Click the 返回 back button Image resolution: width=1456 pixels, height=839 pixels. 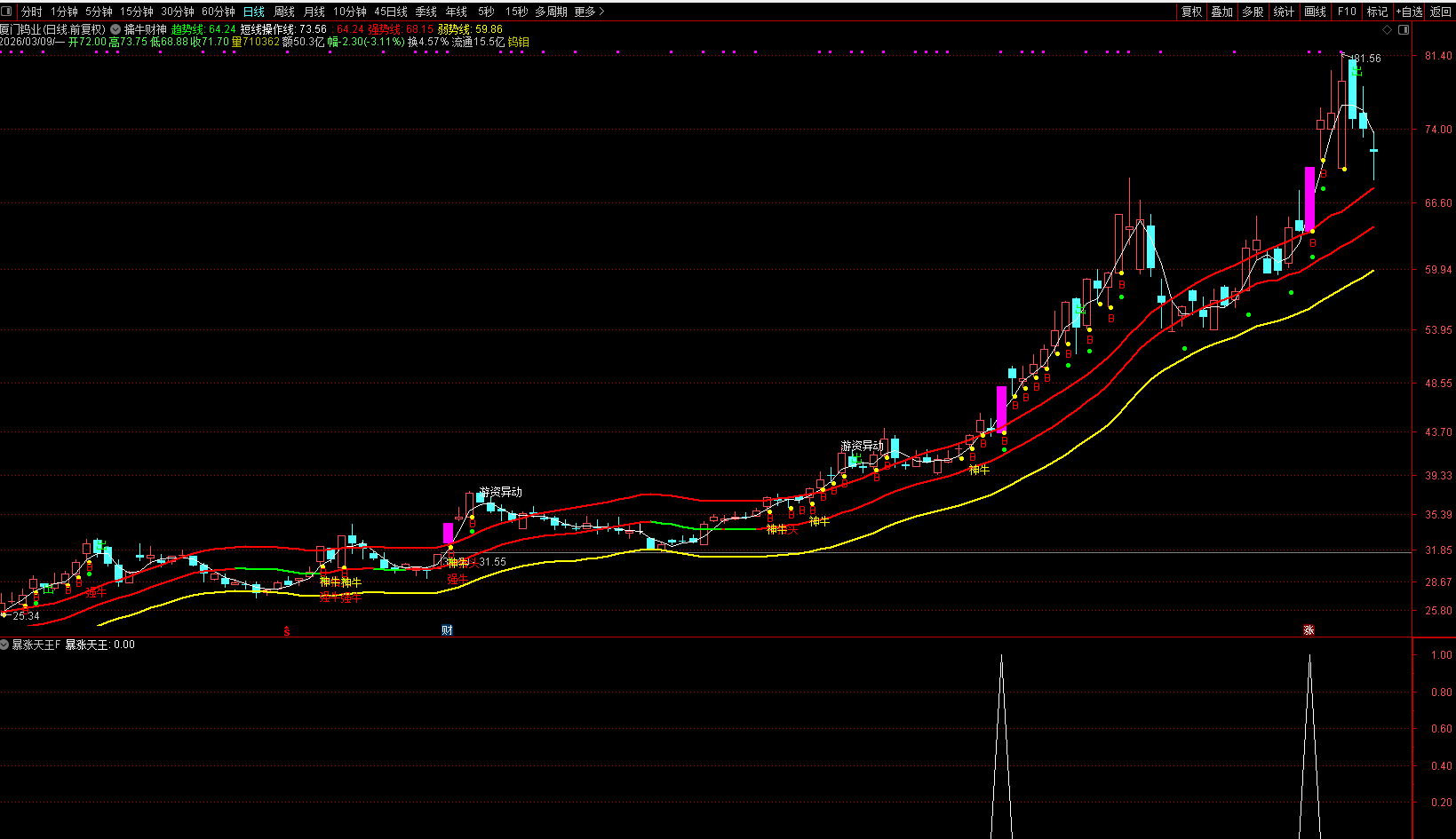click(1440, 12)
